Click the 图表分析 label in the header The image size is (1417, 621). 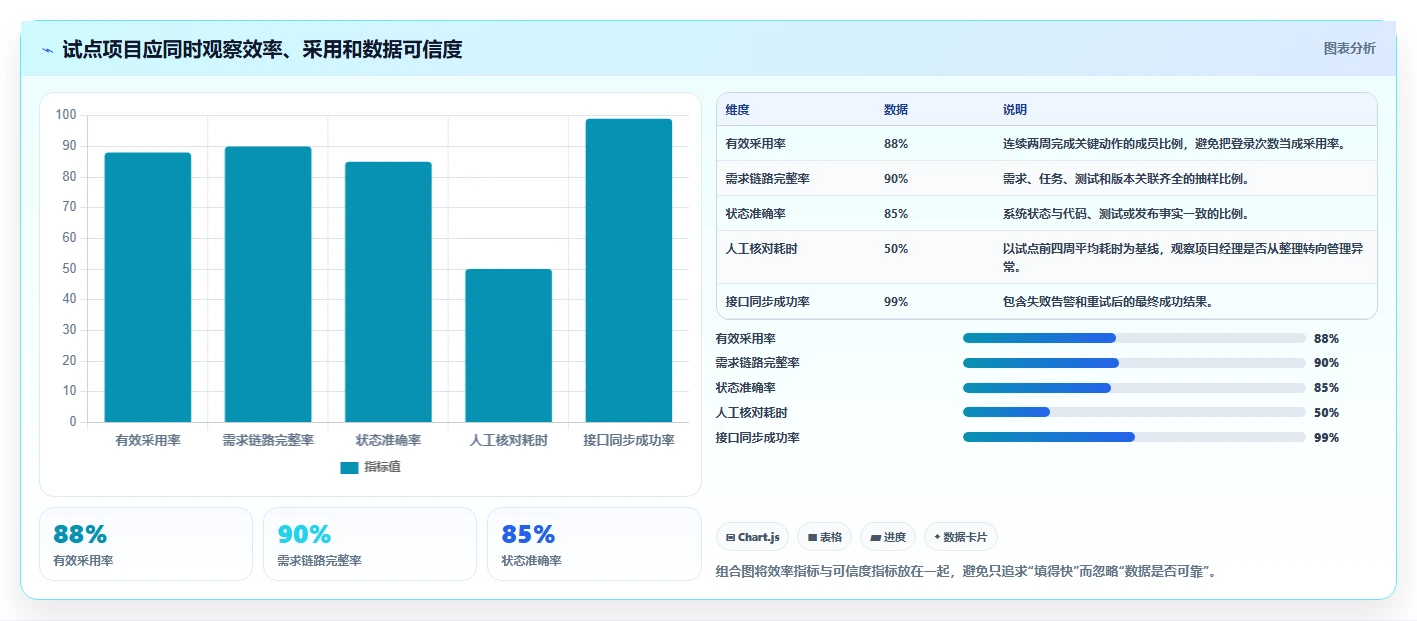pyautogui.click(x=1350, y=48)
